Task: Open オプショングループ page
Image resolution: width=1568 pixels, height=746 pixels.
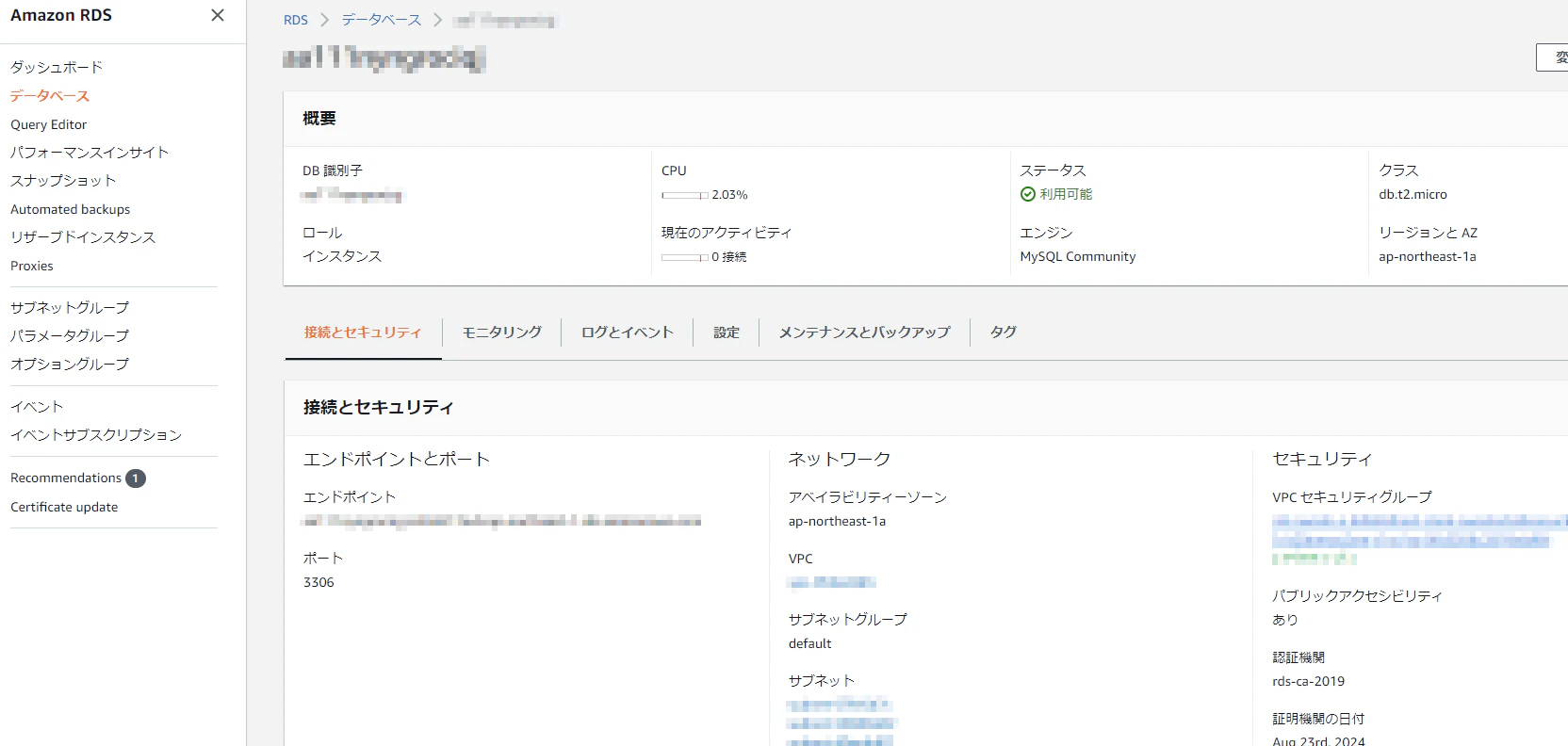Action: [70, 364]
